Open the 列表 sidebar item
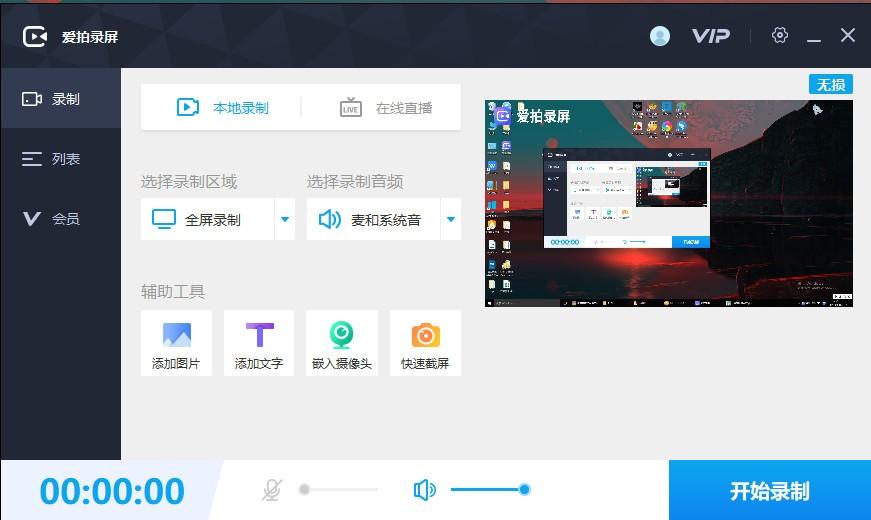 point(61,159)
